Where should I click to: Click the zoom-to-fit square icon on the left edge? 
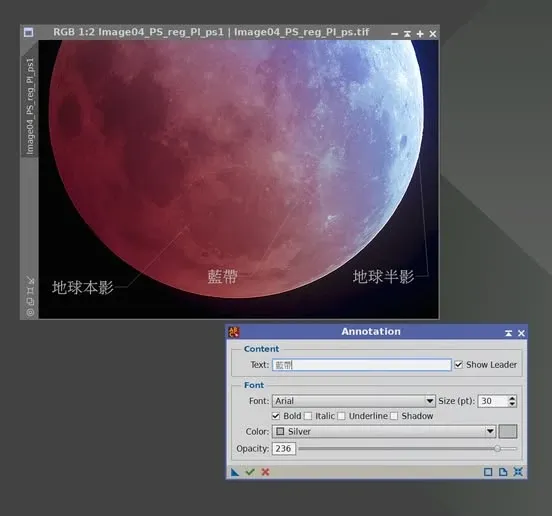click(30, 291)
